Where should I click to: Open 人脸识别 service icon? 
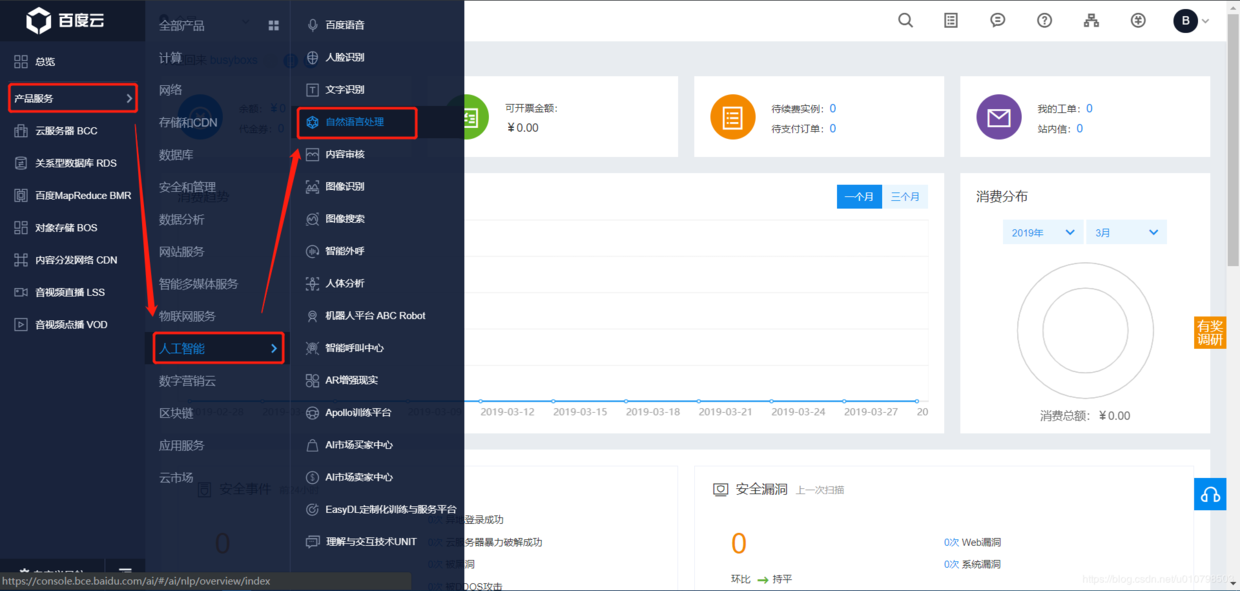coord(313,57)
